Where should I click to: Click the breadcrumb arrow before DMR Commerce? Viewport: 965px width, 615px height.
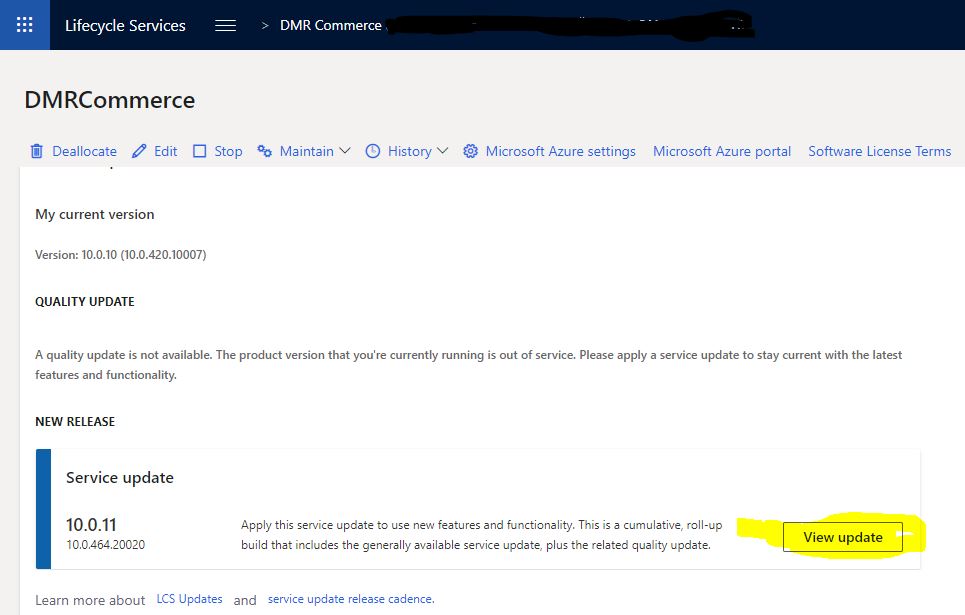pos(265,25)
